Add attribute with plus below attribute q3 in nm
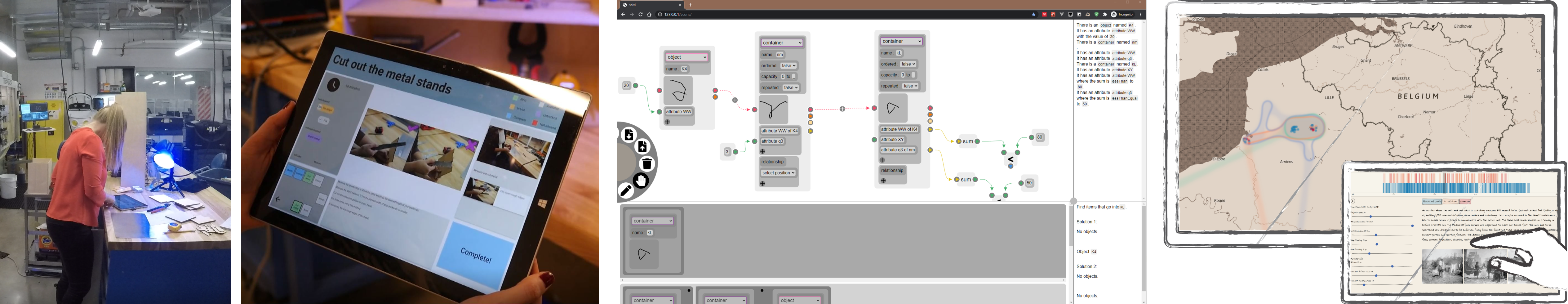 (x=763, y=151)
